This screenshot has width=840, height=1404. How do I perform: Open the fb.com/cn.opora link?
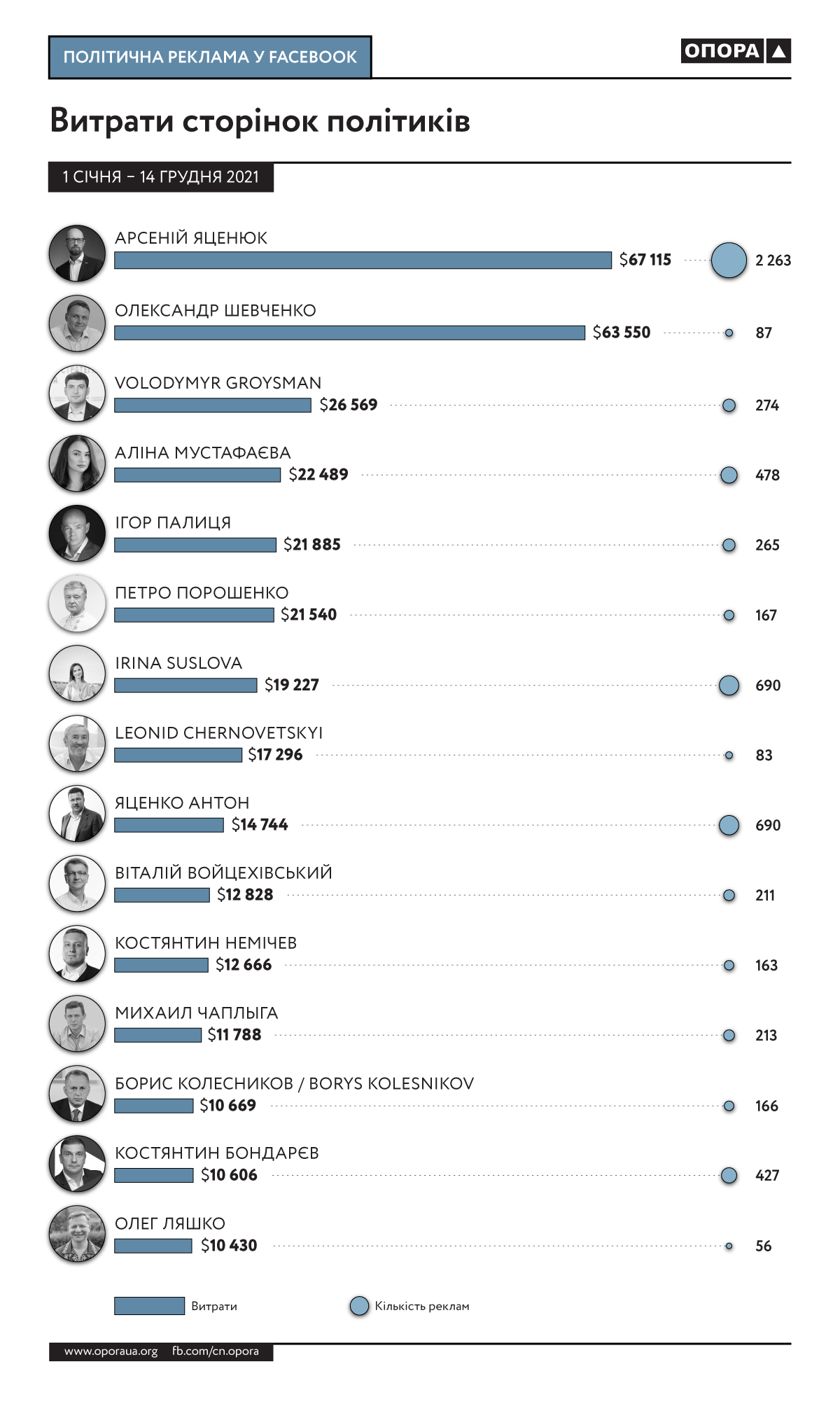click(216, 1351)
